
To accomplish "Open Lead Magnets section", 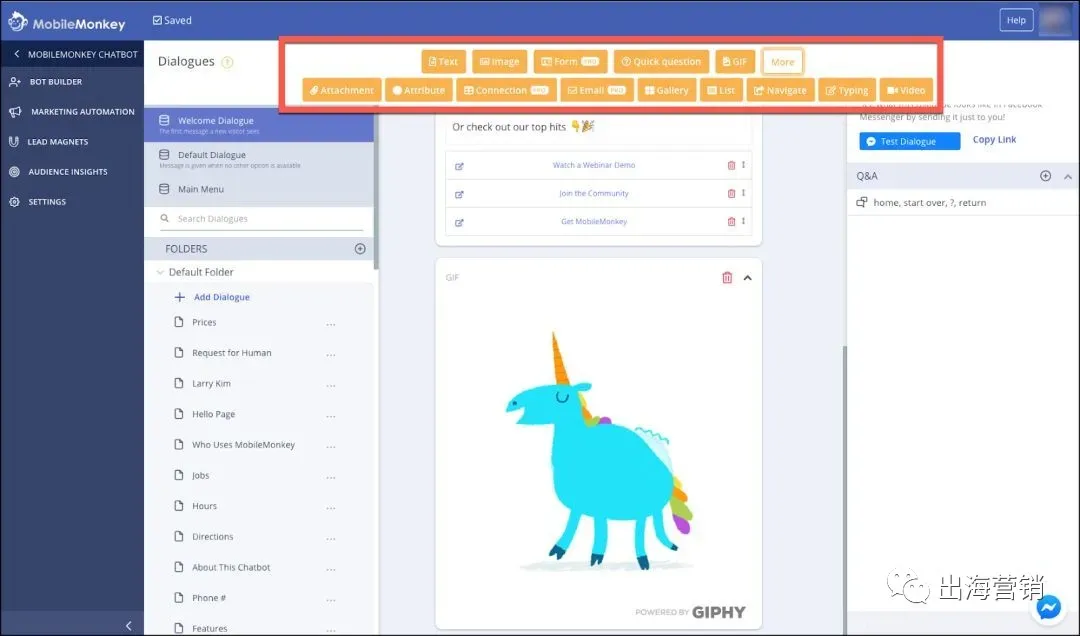I will coord(48,142).
